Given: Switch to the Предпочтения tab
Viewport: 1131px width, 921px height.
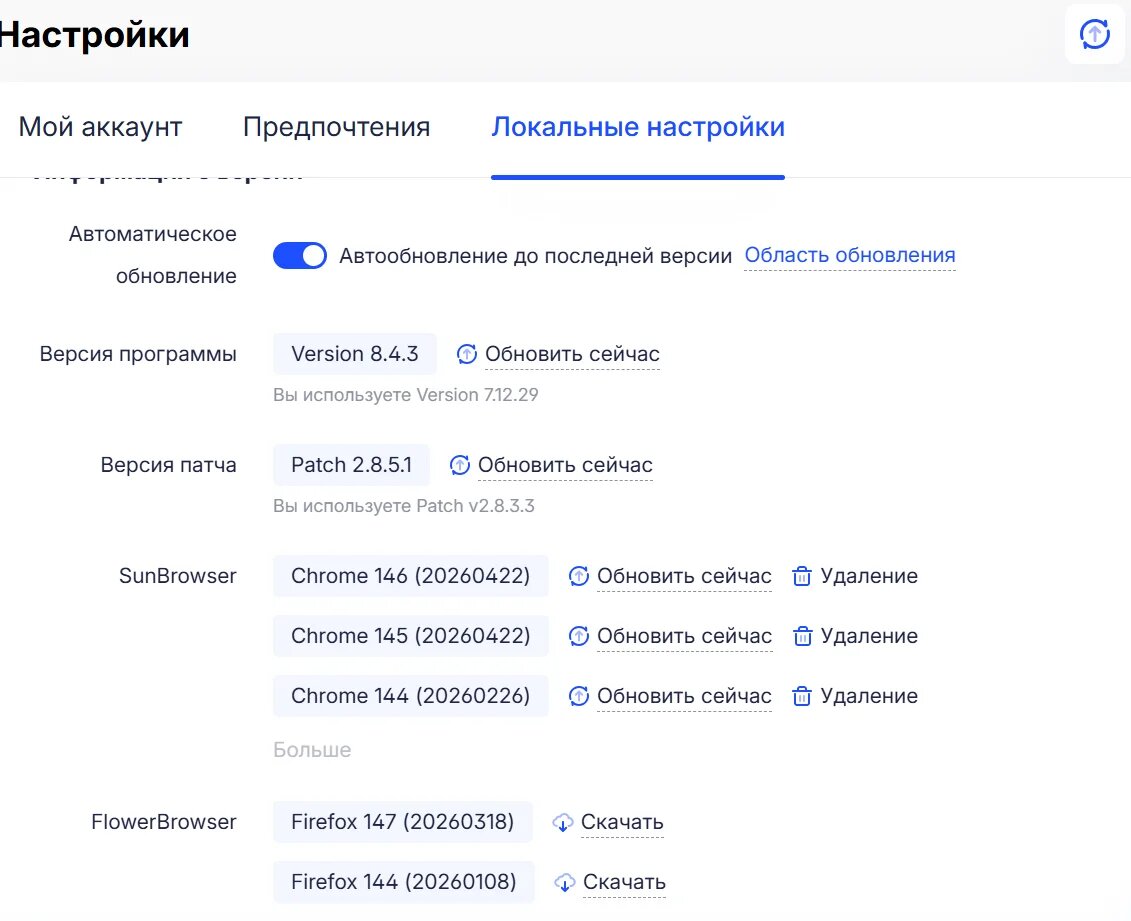Looking at the screenshot, I should pos(336,127).
